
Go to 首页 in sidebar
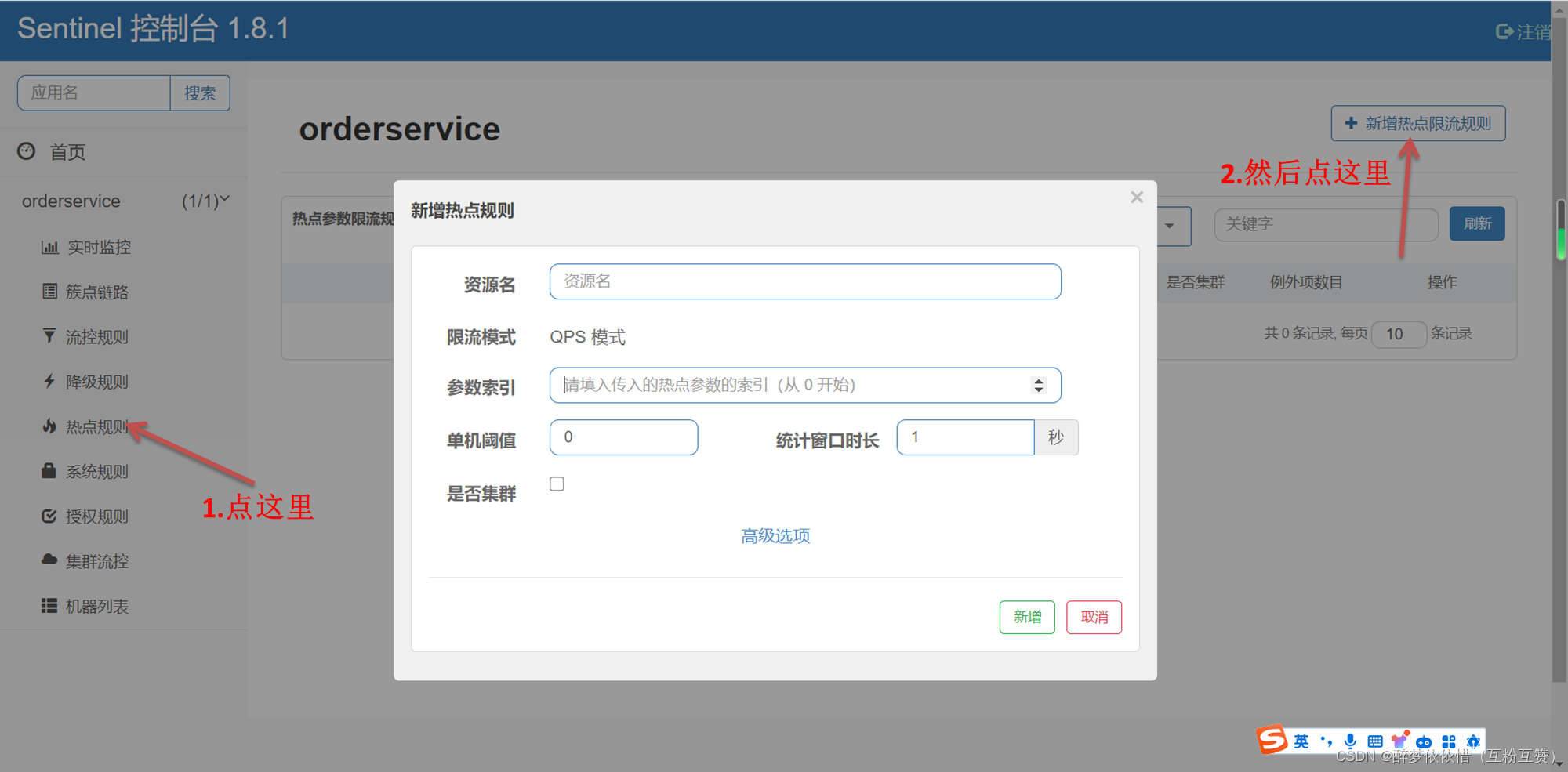click(x=67, y=152)
